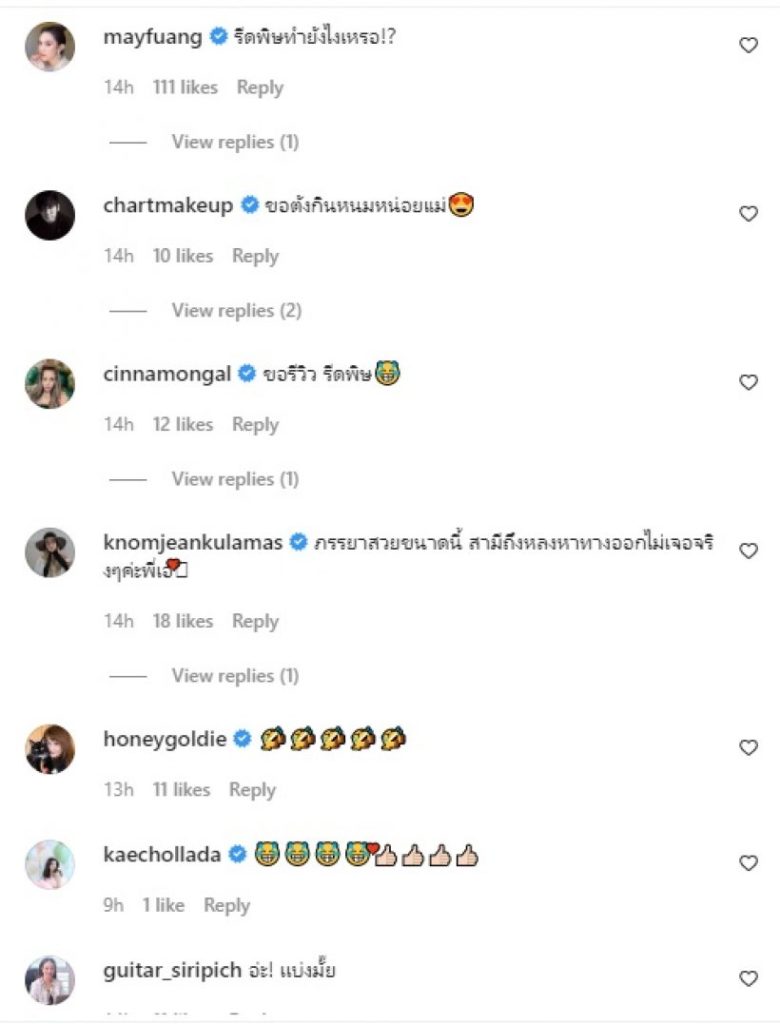780x1024 pixels.
Task: Like chartmakeup's comment with the heart
Action: point(748,214)
